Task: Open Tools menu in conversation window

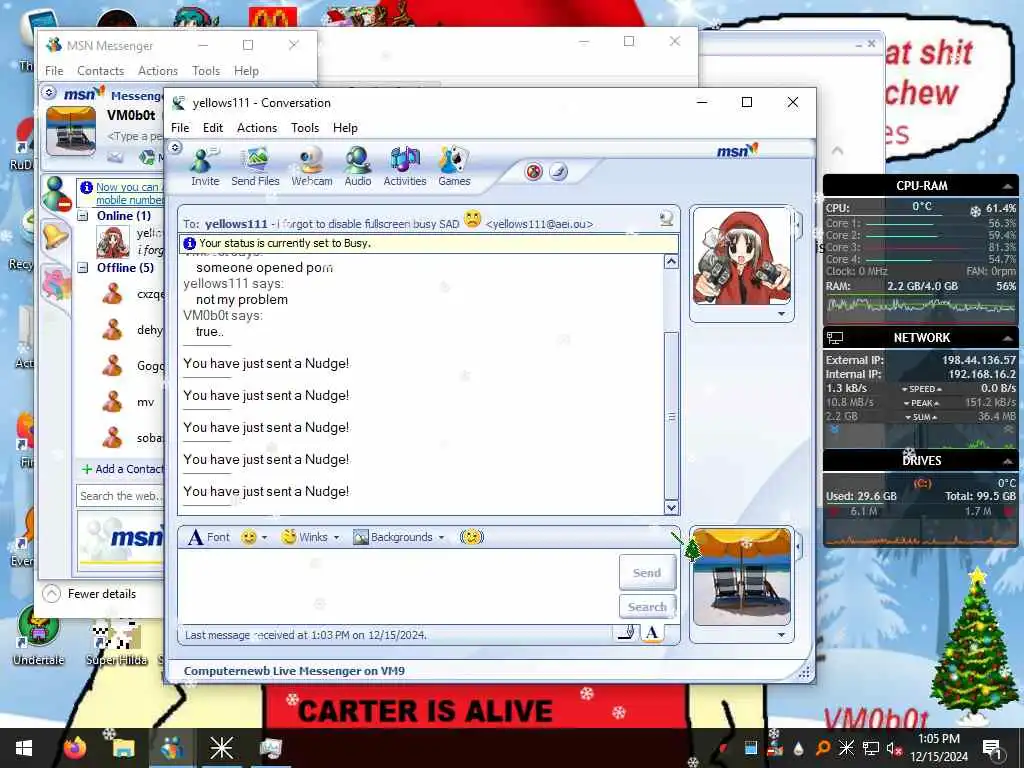Action: click(x=305, y=128)
